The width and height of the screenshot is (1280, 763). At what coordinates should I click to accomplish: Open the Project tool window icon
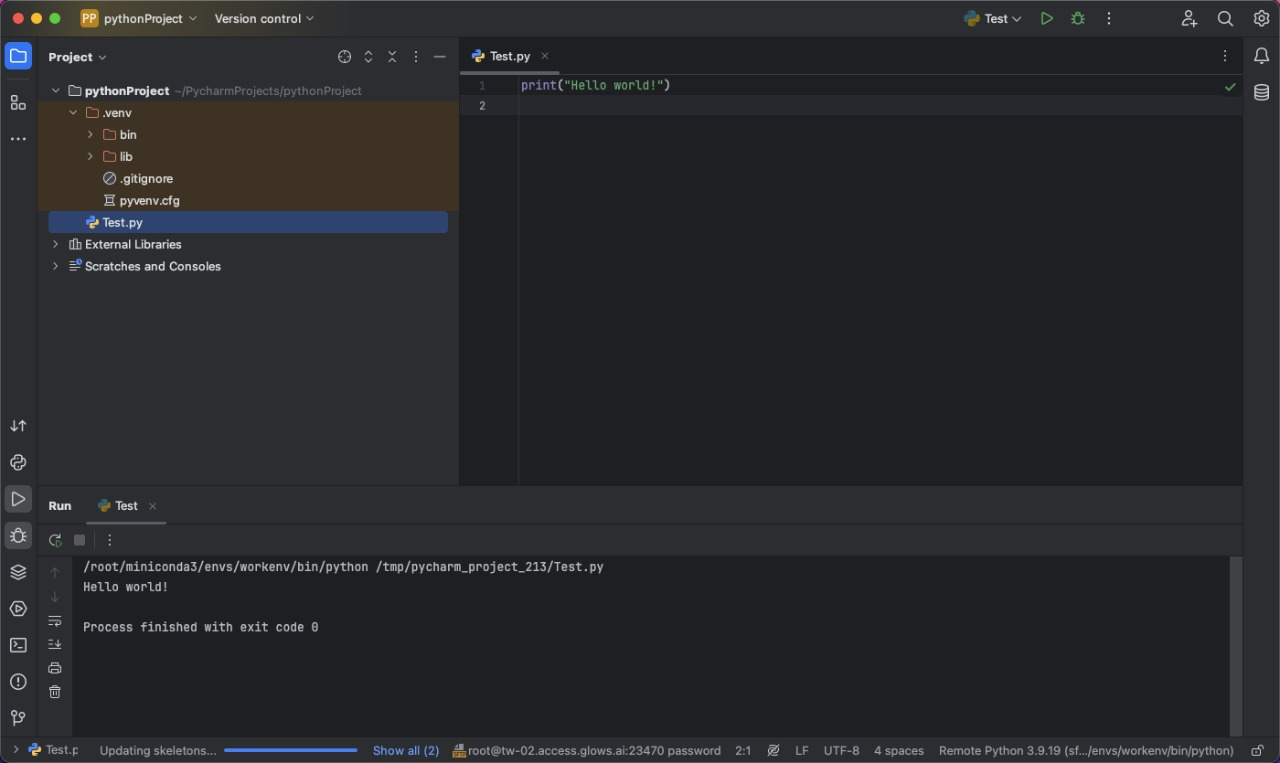(x=18, y=56)
